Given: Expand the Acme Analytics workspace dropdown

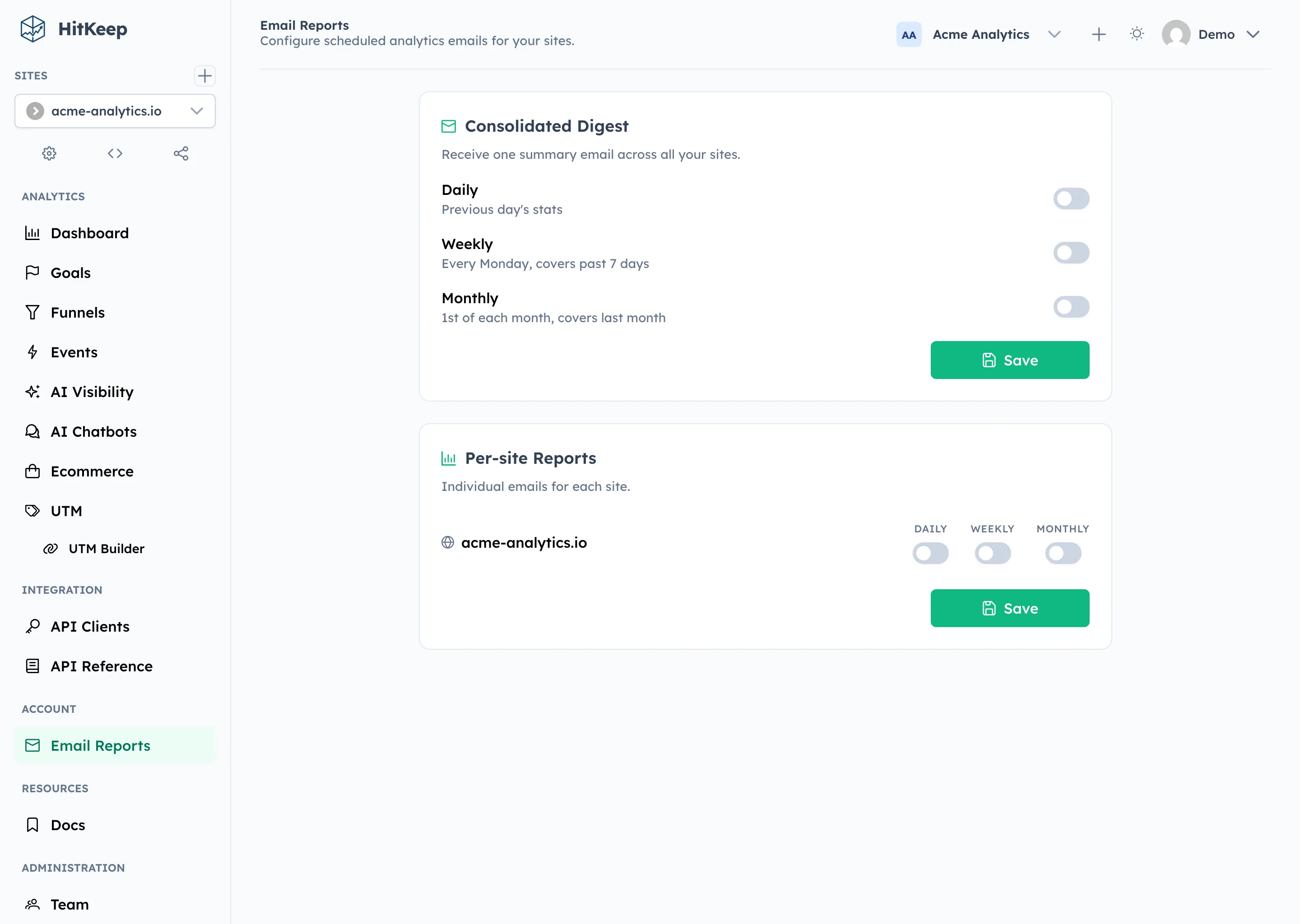Looking at the screenshot, I should pos(1054,34).
